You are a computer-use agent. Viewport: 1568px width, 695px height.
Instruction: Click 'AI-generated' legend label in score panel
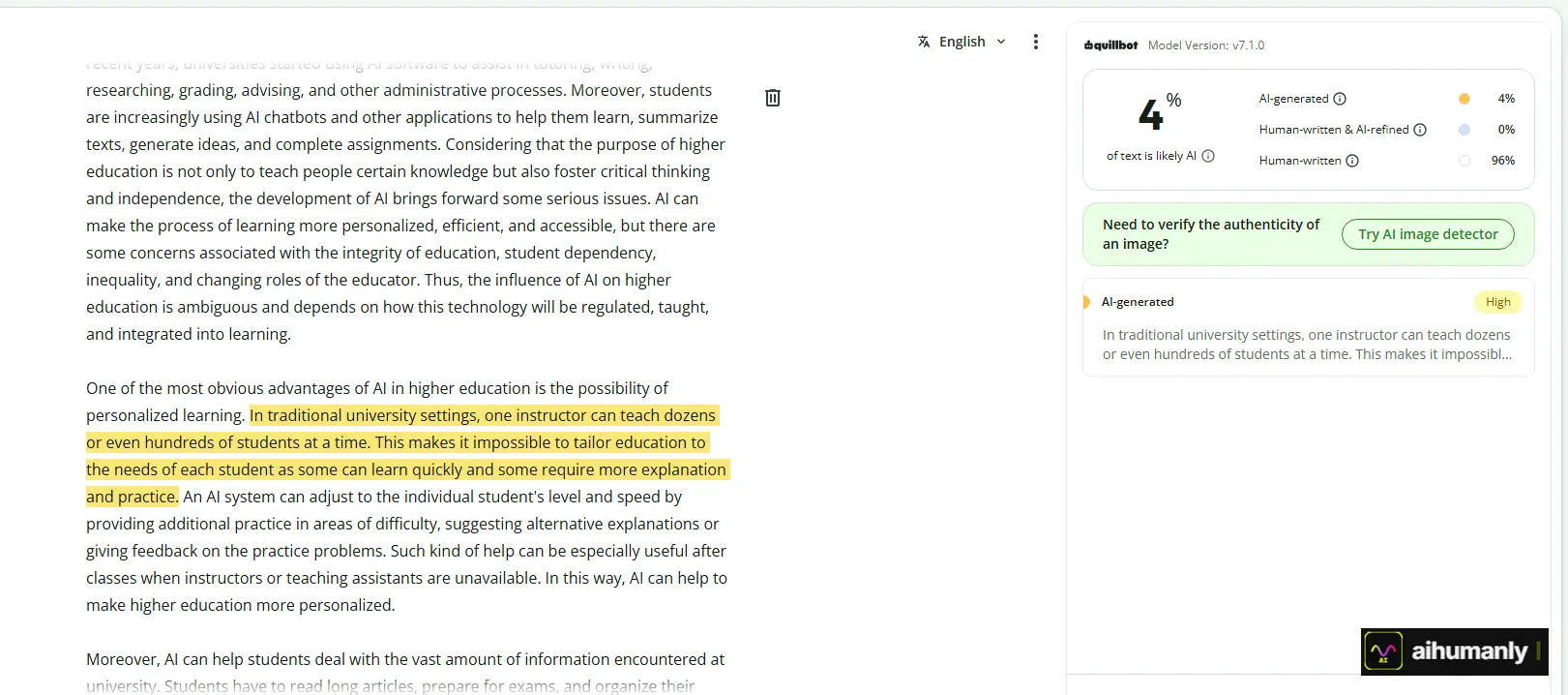pyautogui.click(x=1294, y=99)
